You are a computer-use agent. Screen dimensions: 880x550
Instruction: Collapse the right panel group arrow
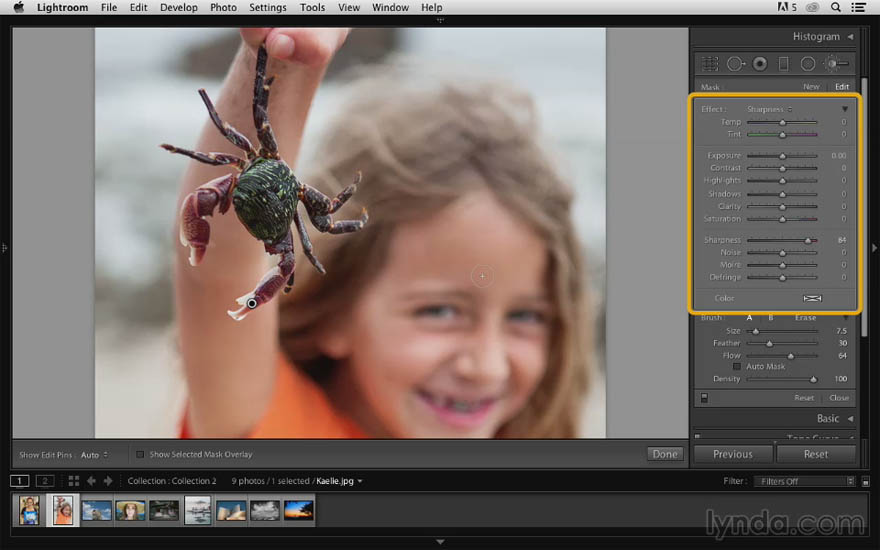click(874, 248)
